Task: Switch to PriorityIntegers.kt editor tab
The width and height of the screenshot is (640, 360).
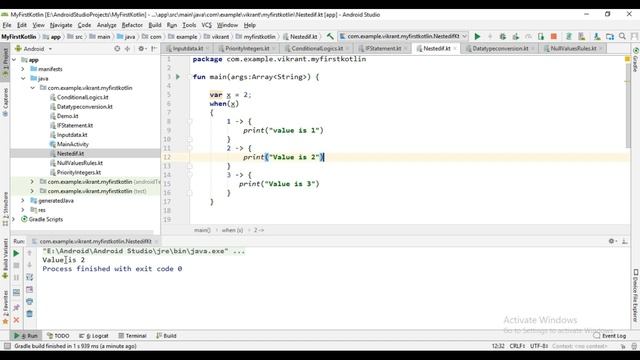Action: [x=247, y=48]
